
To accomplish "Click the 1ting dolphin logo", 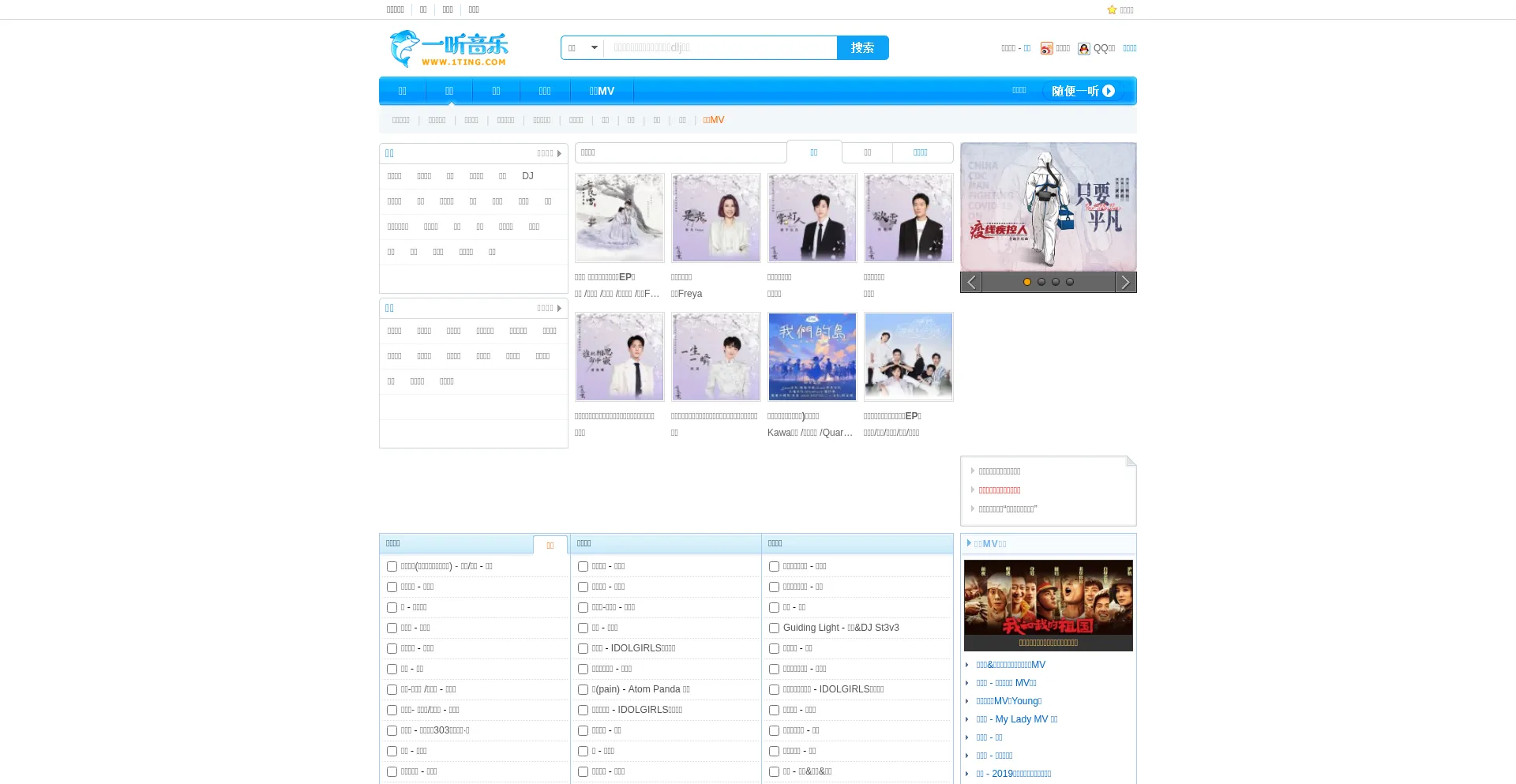I will [x=448, y=49].
